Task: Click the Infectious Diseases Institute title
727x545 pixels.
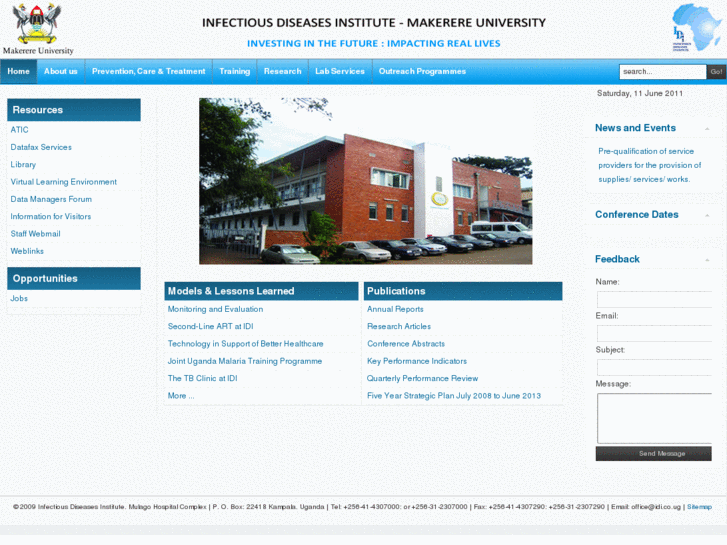Action: (374, 23)
